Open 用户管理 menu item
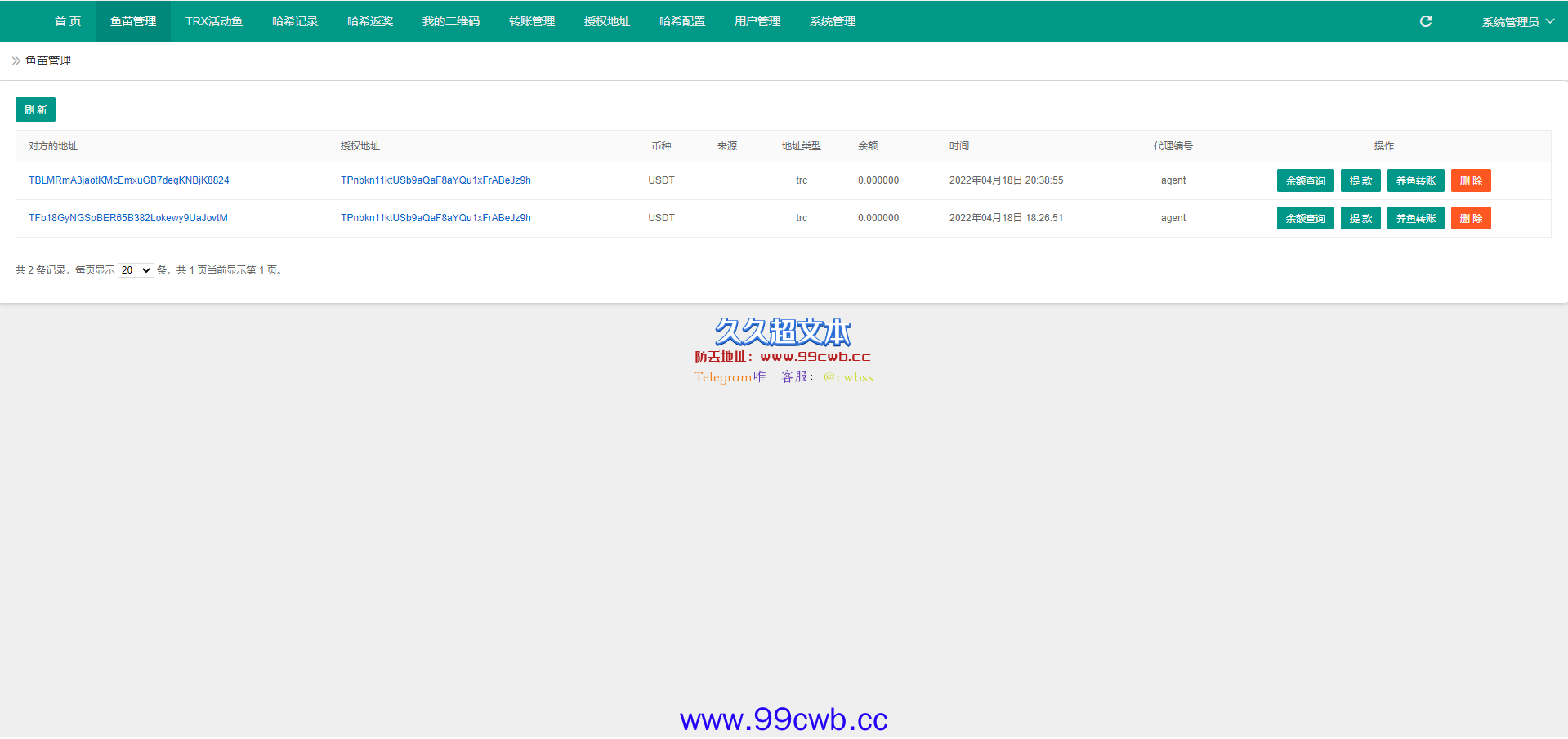The width and height of the screenshot is (1568, 739). point(757,21)
